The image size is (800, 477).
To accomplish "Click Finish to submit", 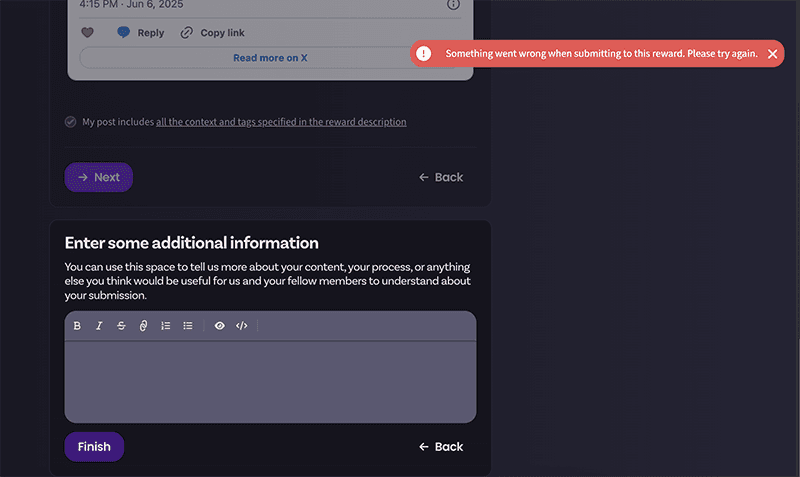I will point(94,447).
